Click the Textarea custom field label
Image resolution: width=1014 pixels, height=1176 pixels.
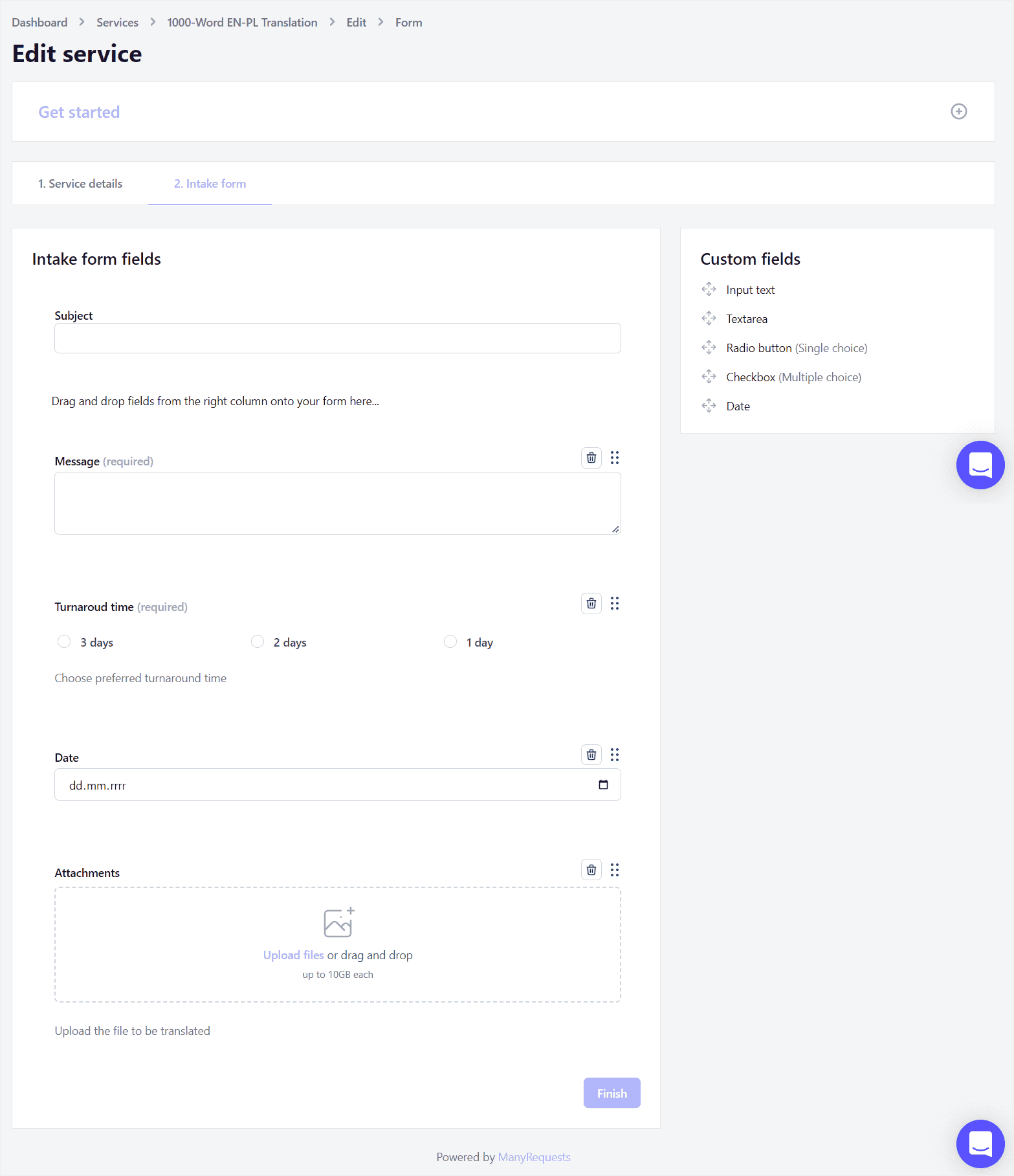(747, 319)
